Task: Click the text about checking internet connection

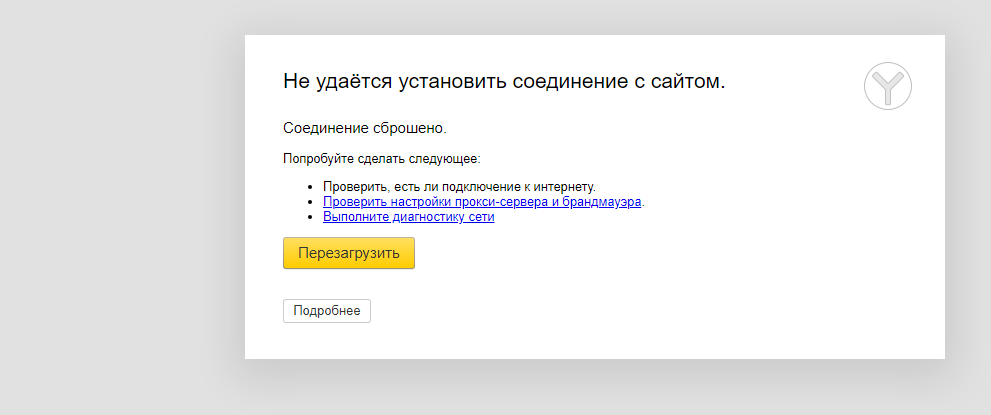Action: click(x=459, y=187)
